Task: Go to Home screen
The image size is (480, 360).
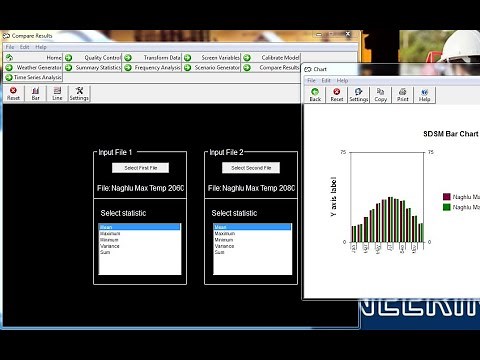Action: pos(33,58)
